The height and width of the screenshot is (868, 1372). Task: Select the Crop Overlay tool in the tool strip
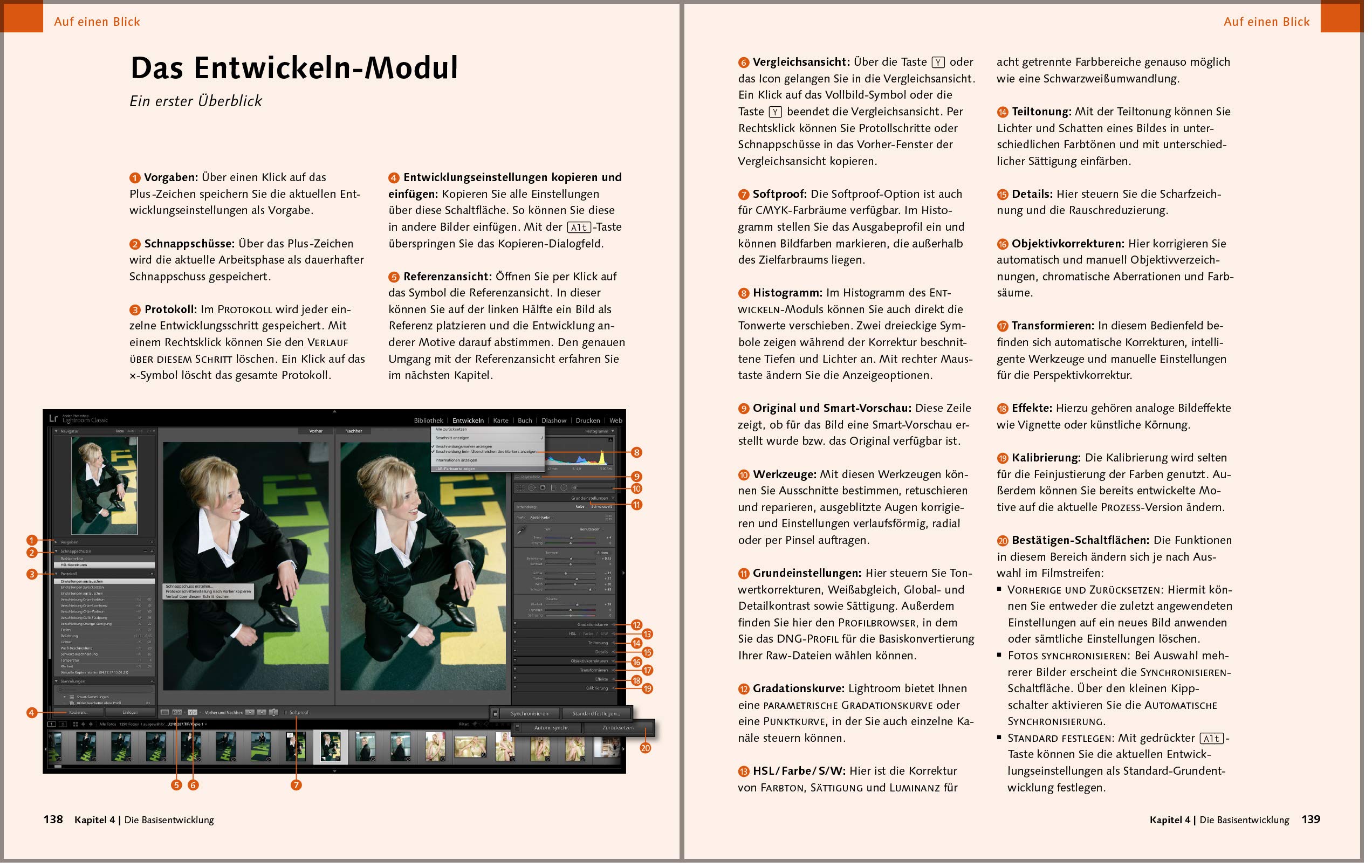[x=521, y=487]
